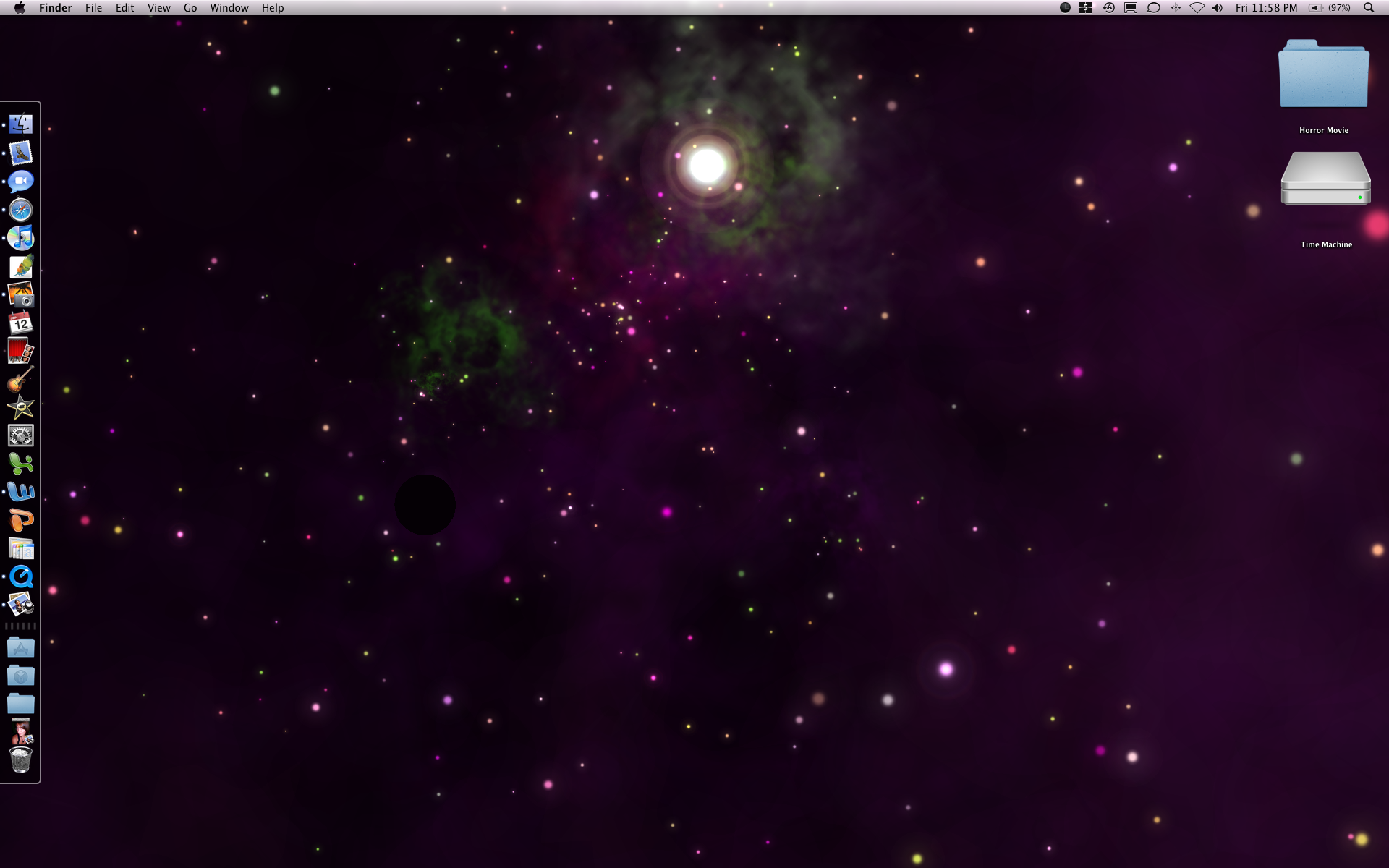Viewport: 1389px width, 868px height.
Task: Select the Horror Movie folder on the desktop
Action: coord(1324,73)
